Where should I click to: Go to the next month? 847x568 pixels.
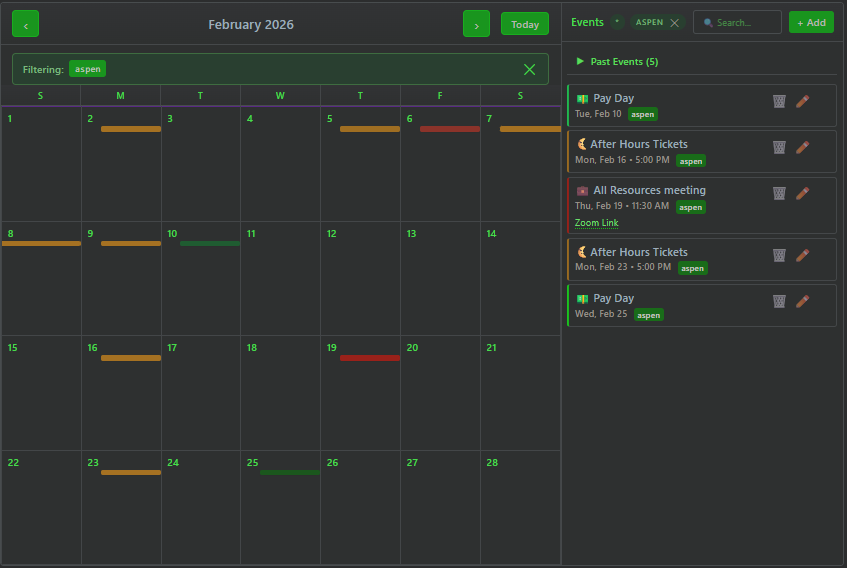tap(476, 24)
